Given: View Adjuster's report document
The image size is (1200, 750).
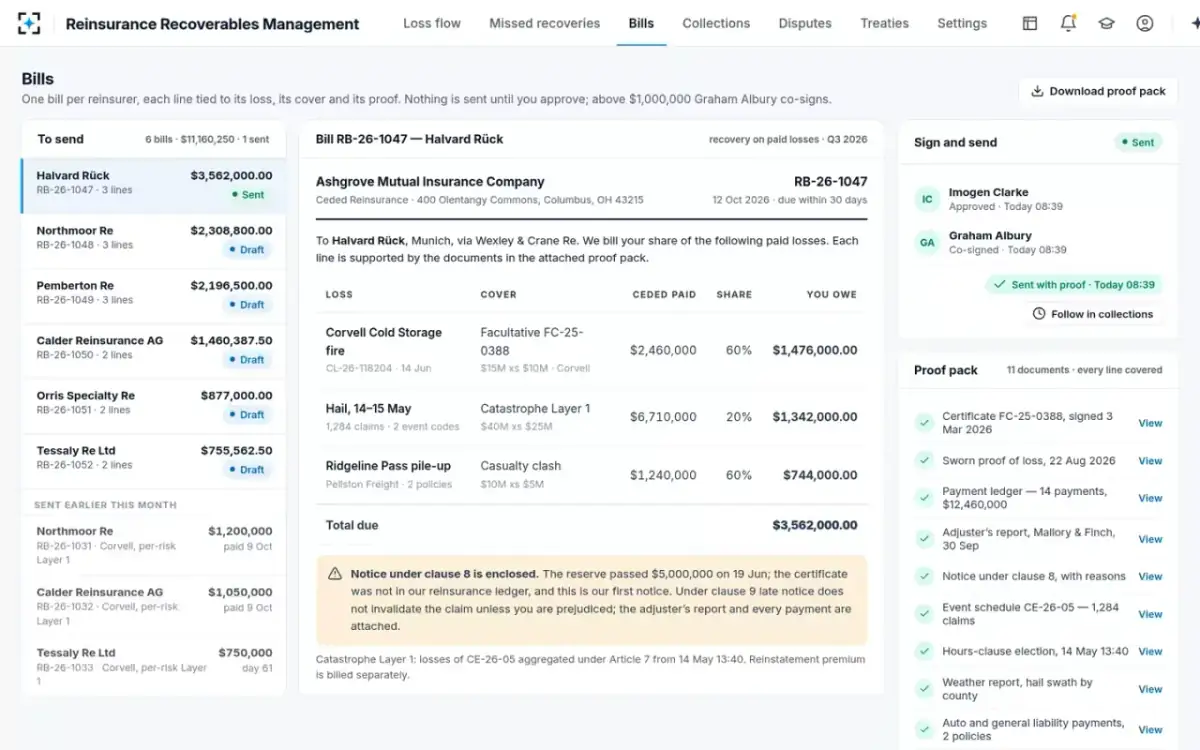Looking at the screenshot, I should pyautogui.click(x=1150, y=539).
